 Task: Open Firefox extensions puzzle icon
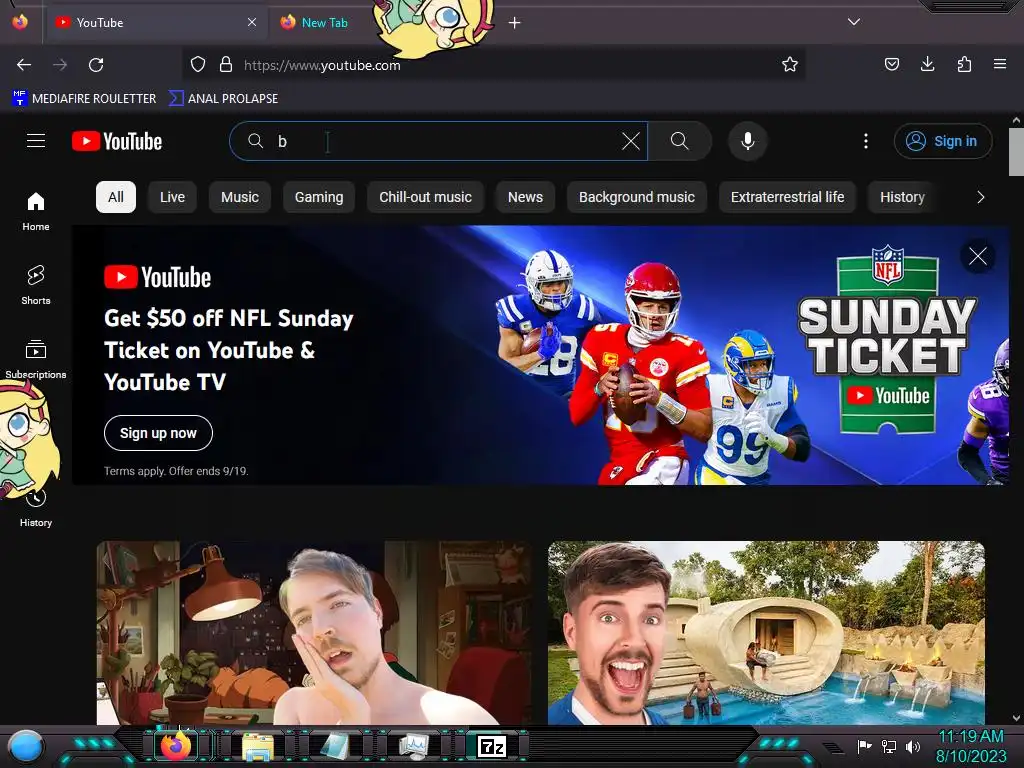964,64
